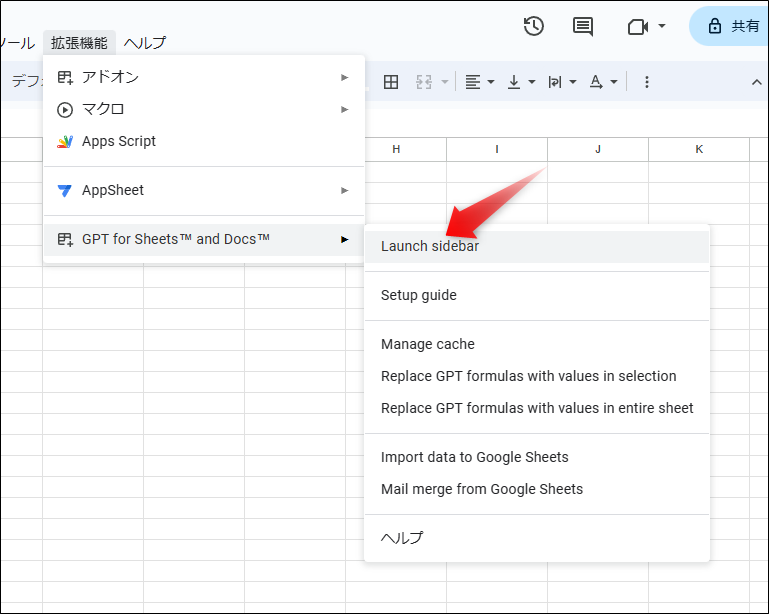Open Setup guide
This screenshot has height=614, width=769.
point(537,295)
